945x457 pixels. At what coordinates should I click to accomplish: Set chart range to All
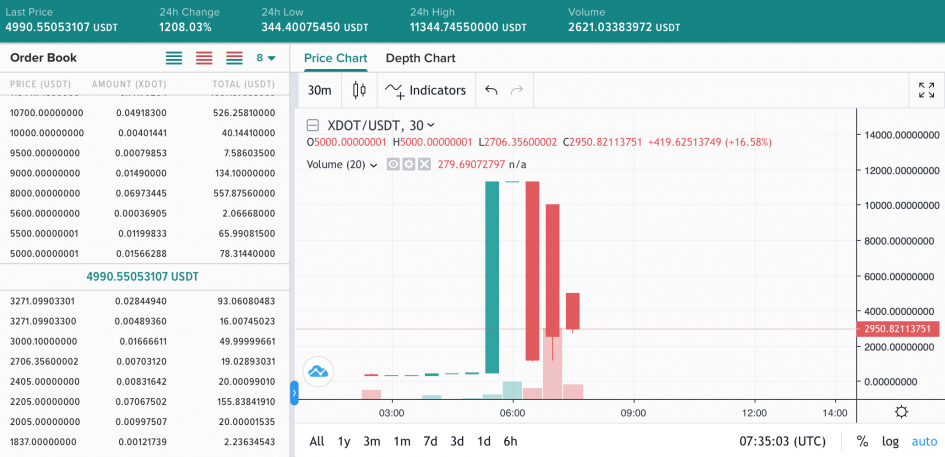click(x=317, y=441)
